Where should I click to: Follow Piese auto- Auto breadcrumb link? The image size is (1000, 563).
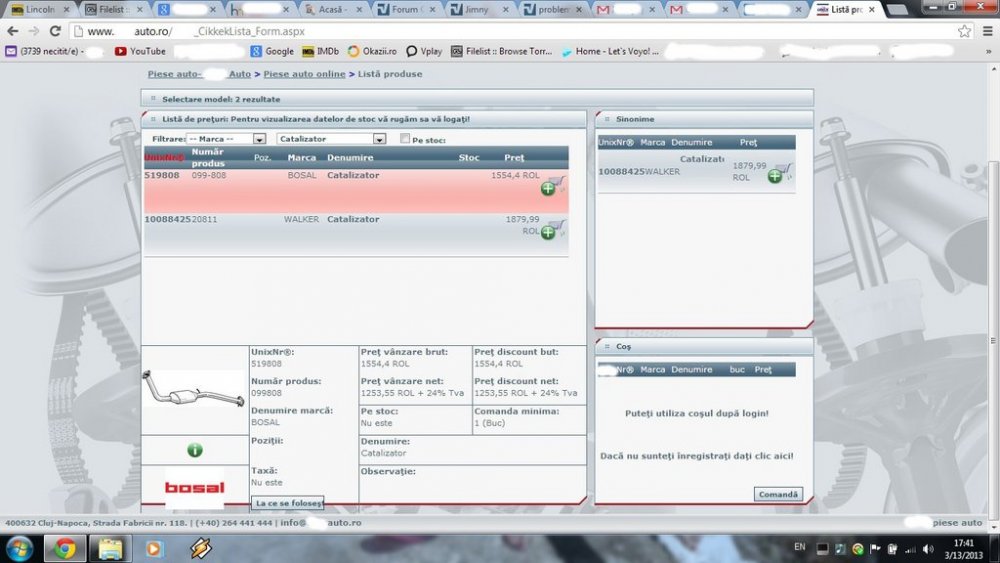199,74
